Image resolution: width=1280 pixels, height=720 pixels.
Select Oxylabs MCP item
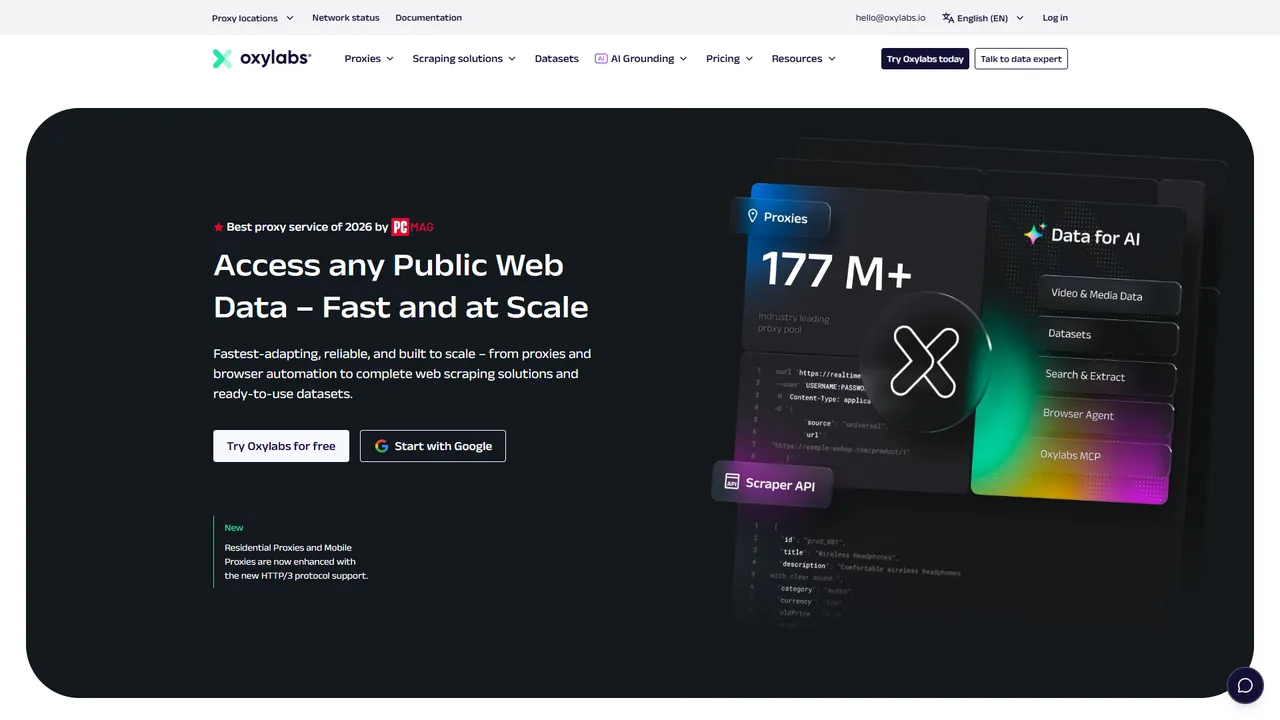click(x=1102, y=455)
